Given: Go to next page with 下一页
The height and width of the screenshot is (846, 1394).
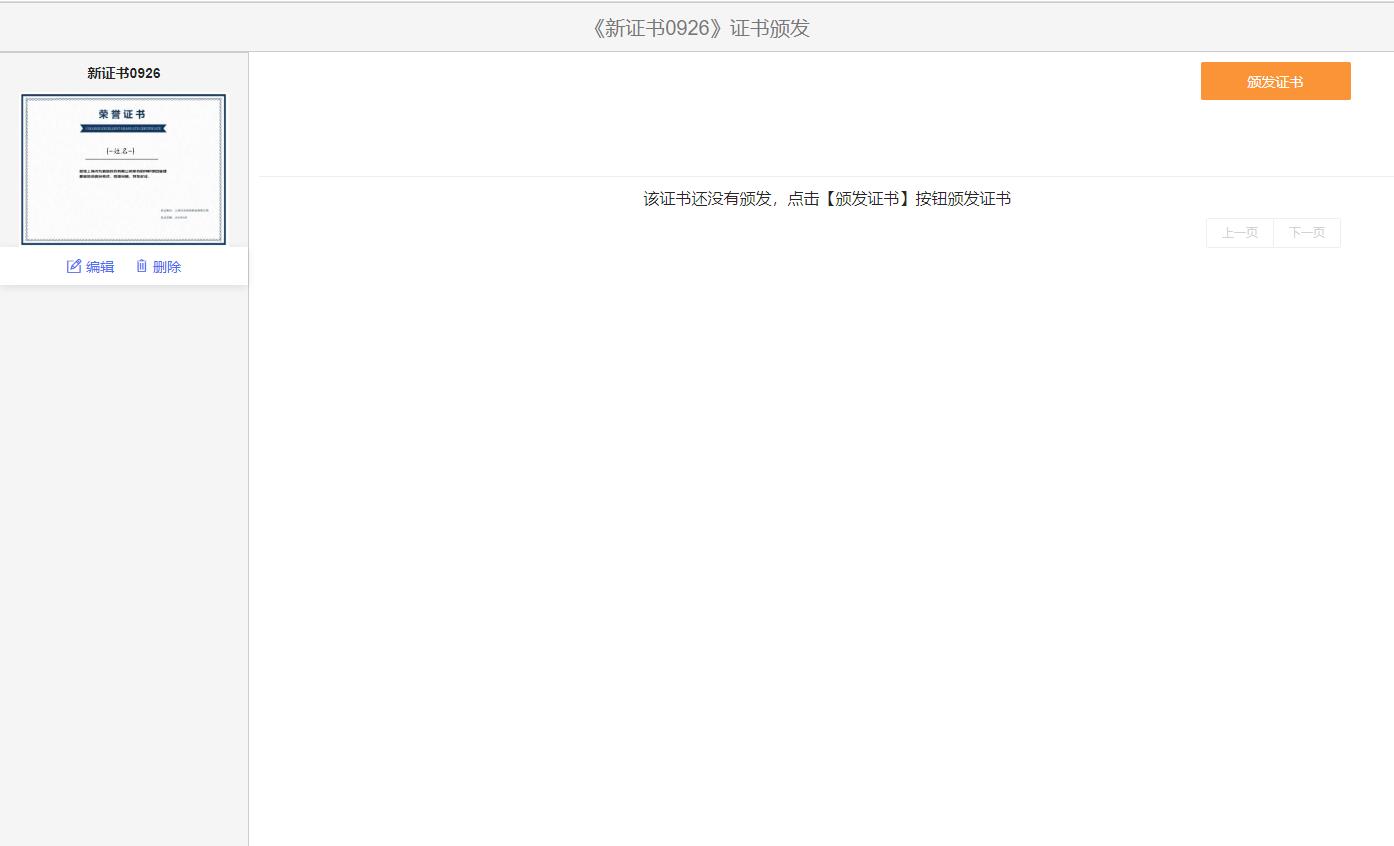Looking at the screenshot, I should coord(1307,233).
